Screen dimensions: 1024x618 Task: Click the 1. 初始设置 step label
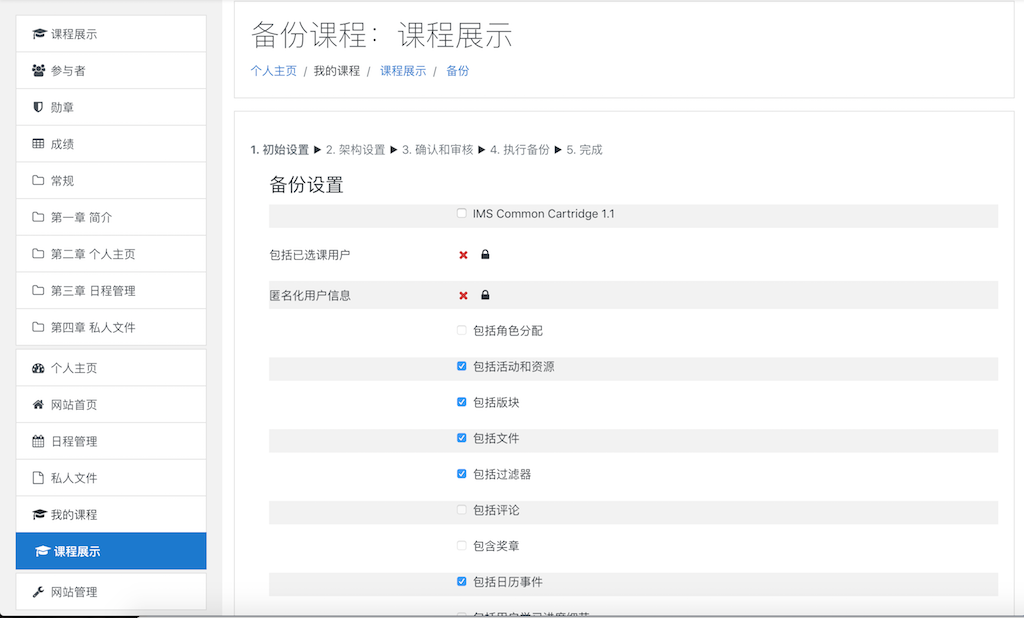[x=280, y=150]
